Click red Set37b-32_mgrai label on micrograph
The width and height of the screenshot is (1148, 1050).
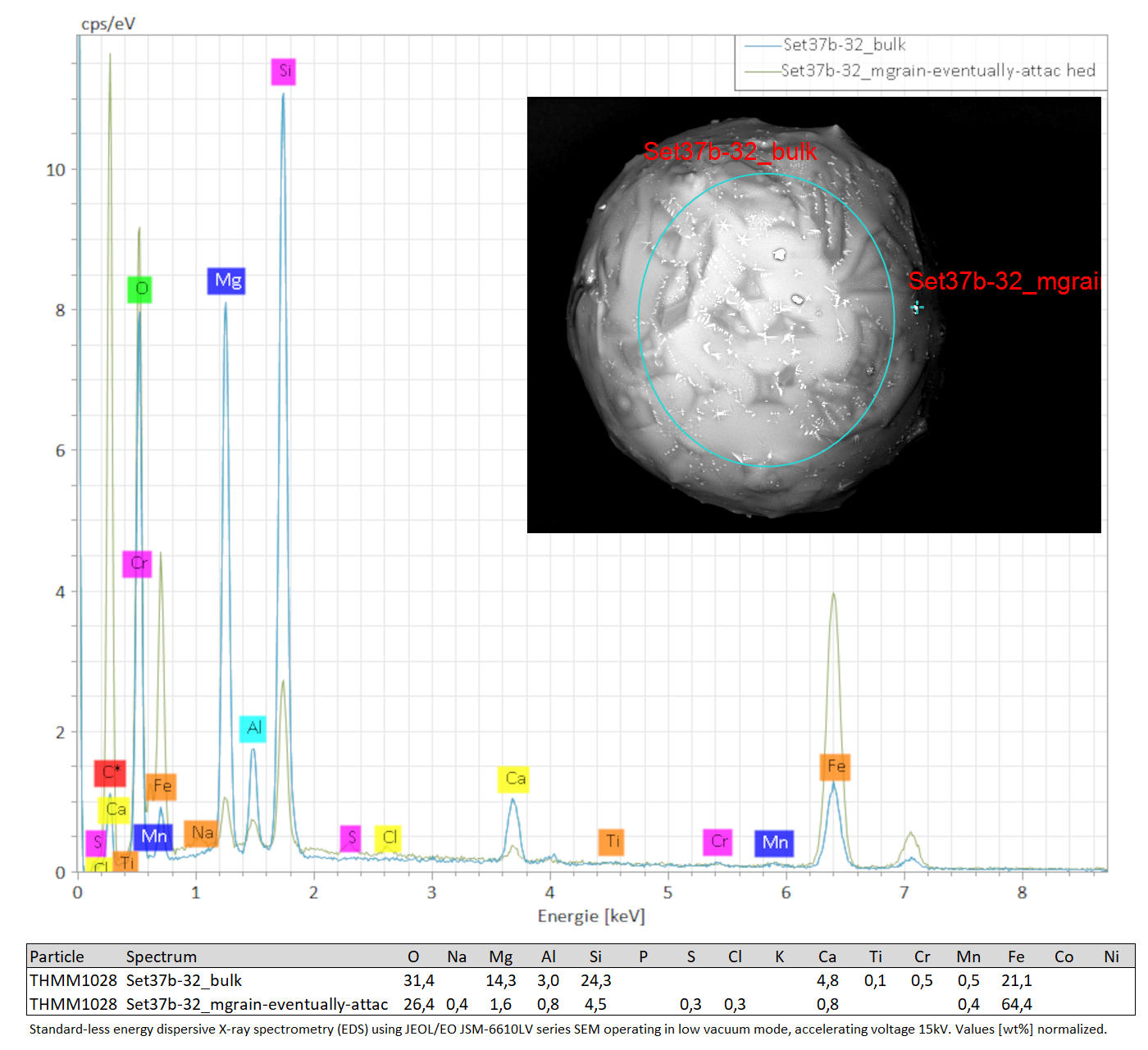click(x=1004, y=281)
